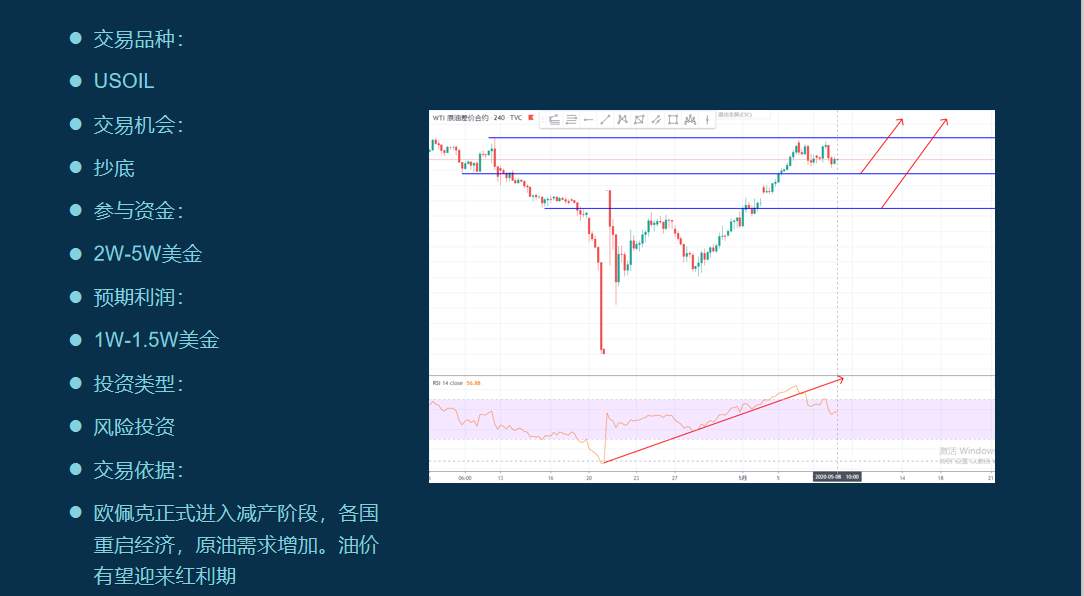Click the red flag beside TVC label
Viewport: 1084px width, 596px height.
coord(531,118)
